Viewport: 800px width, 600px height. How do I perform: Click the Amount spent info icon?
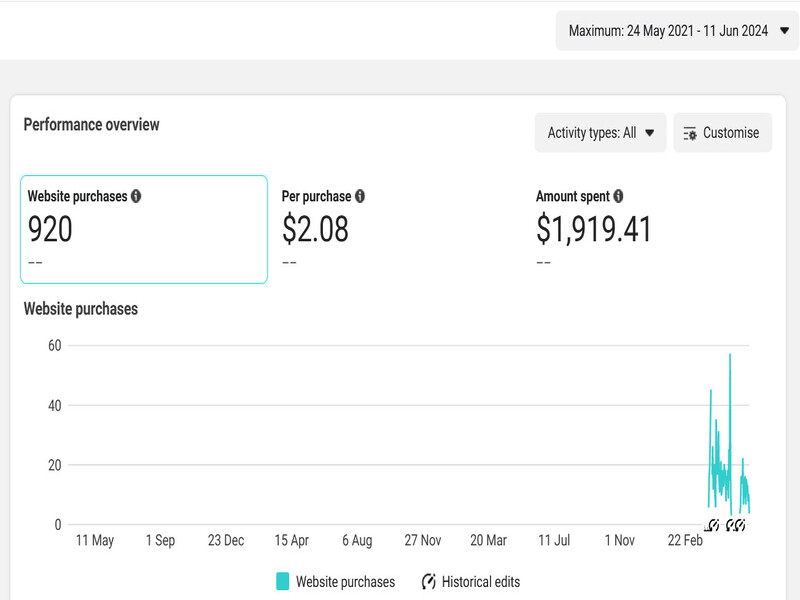pos(619,196)
